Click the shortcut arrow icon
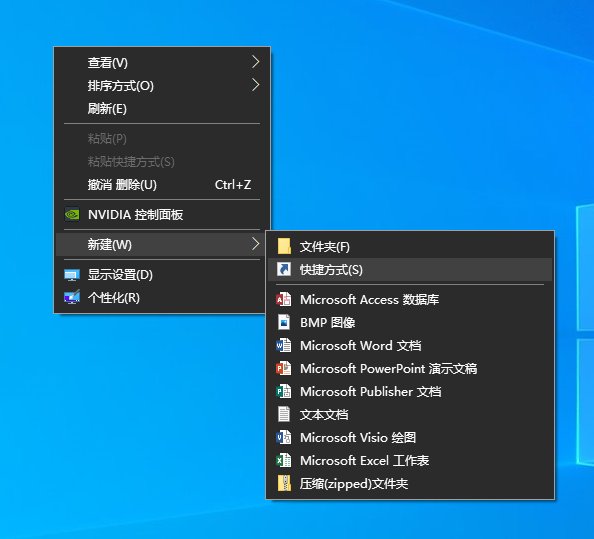The image size is (594, 539). click(284, 269)
